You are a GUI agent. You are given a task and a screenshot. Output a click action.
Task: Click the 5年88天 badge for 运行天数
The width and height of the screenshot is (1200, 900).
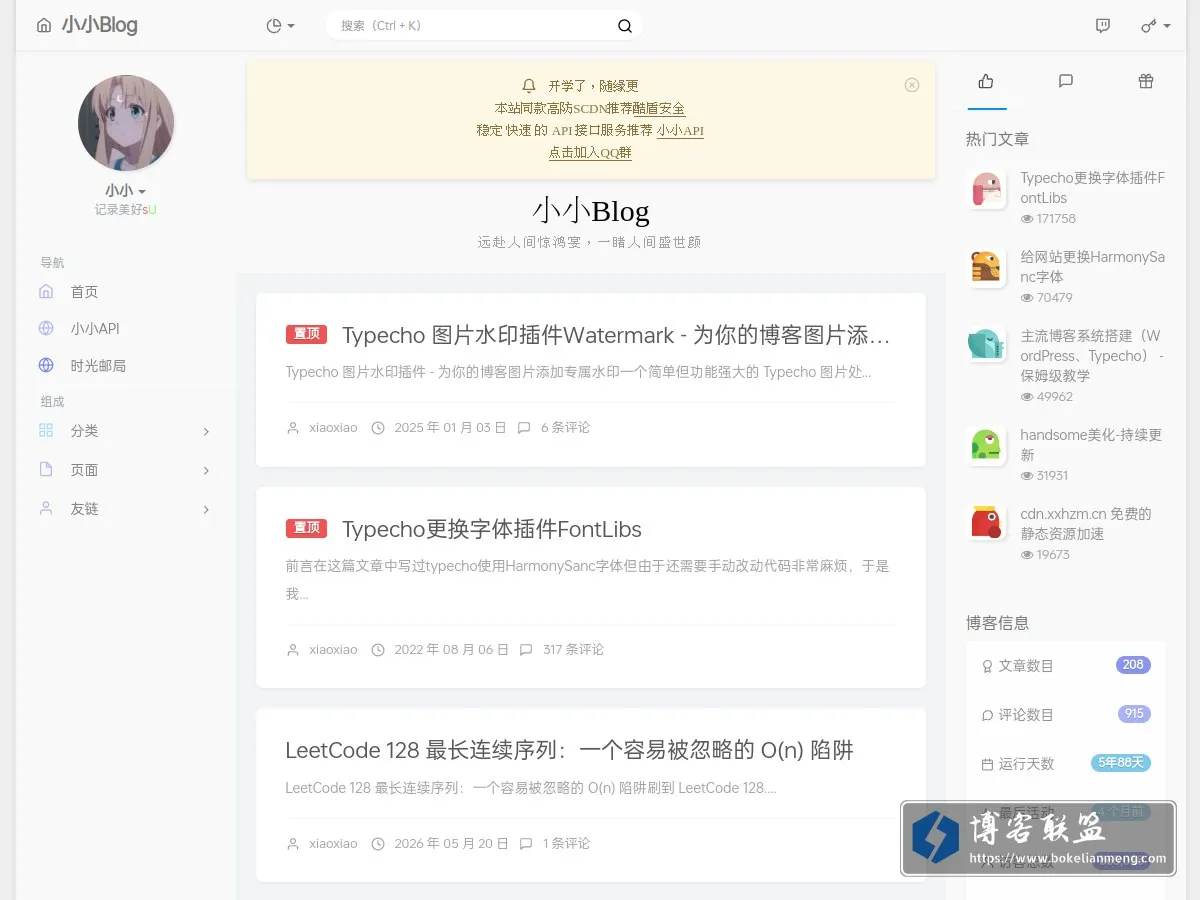coord(1121,763)
